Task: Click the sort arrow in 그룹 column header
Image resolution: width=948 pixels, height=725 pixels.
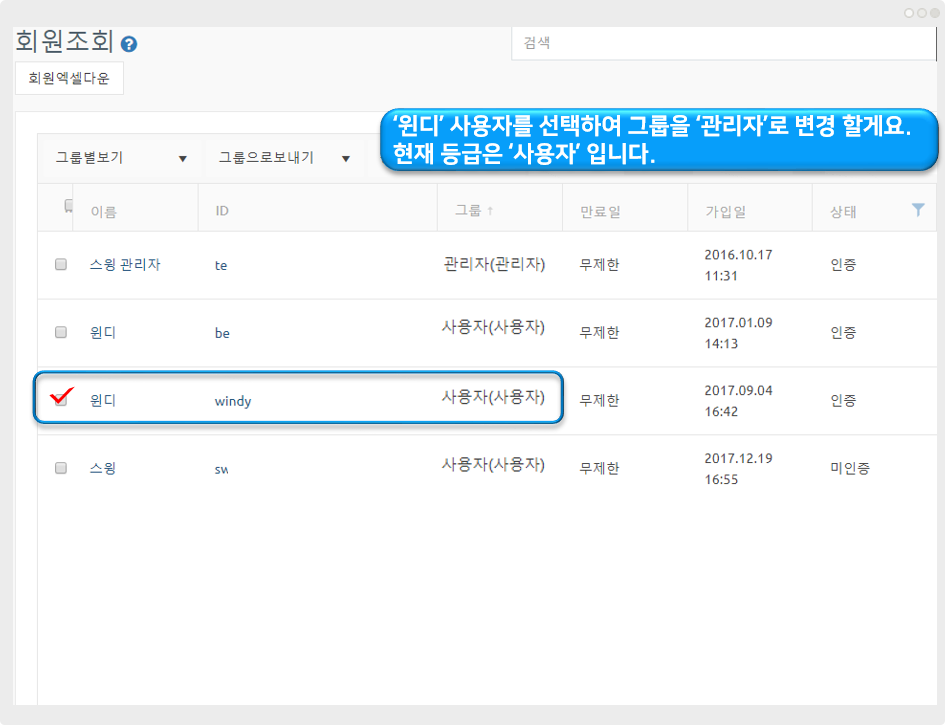Action: tap(490, 211)
